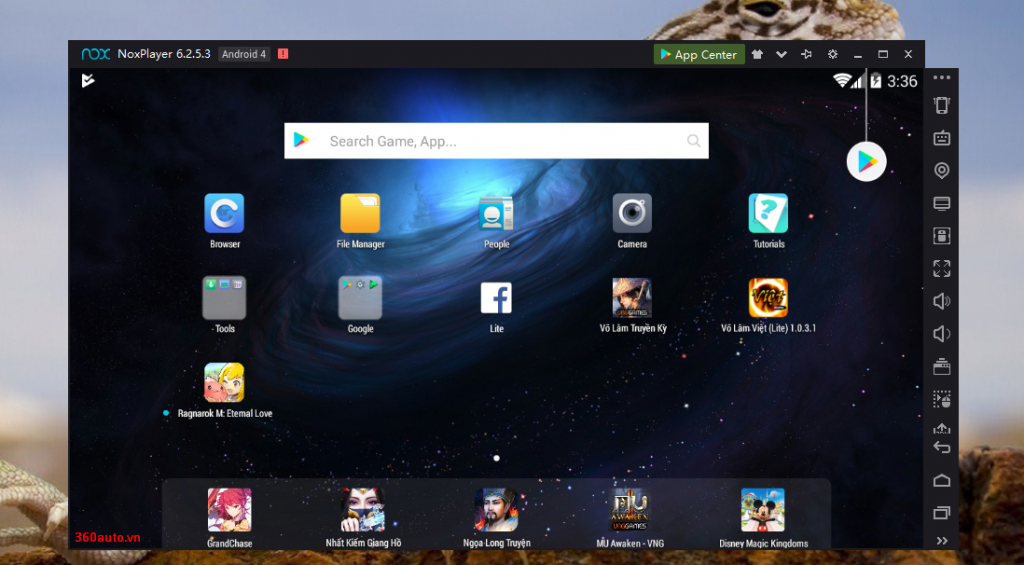
Task: Click the pin window on top icon
Action: (x=807, y=54)
